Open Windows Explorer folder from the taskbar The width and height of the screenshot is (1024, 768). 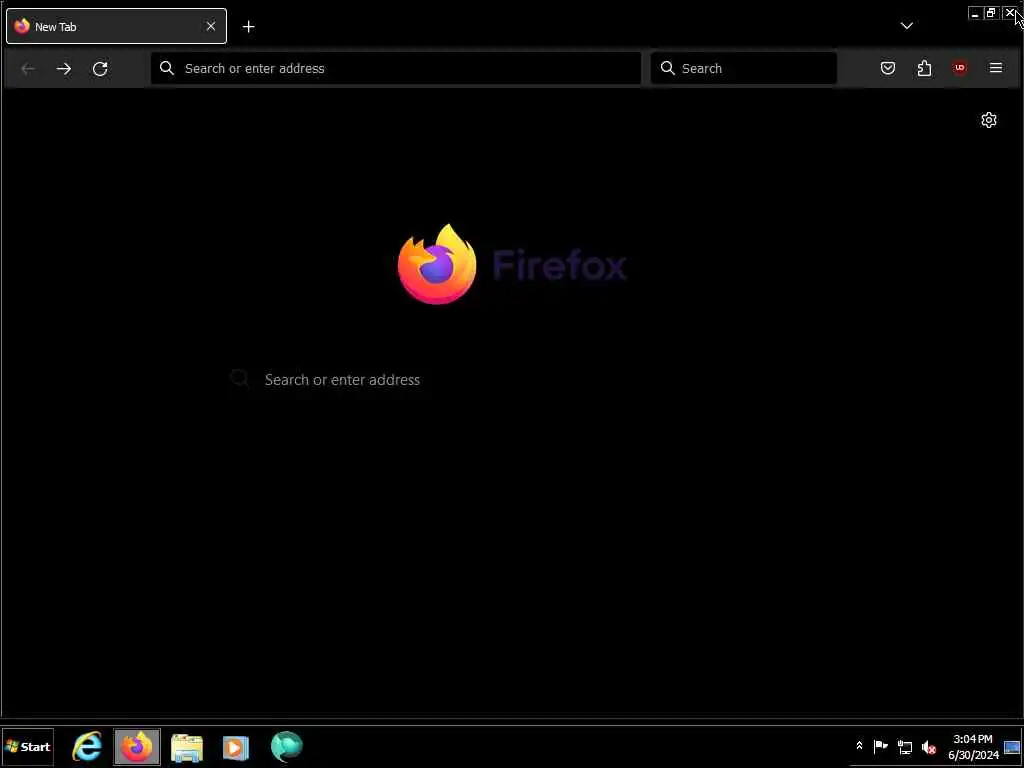pyautogui.click(x=187, y=747)
